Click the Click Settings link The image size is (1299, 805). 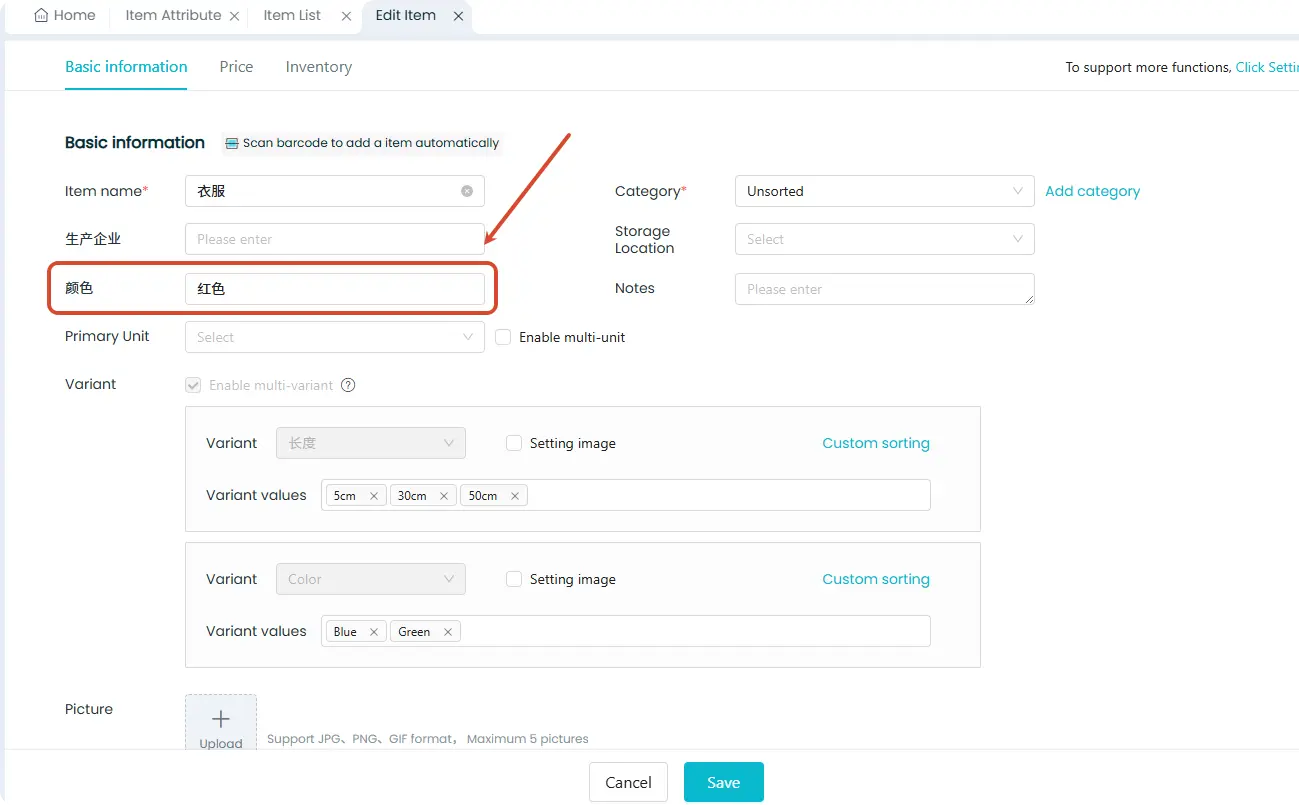tap(1267, 67)
